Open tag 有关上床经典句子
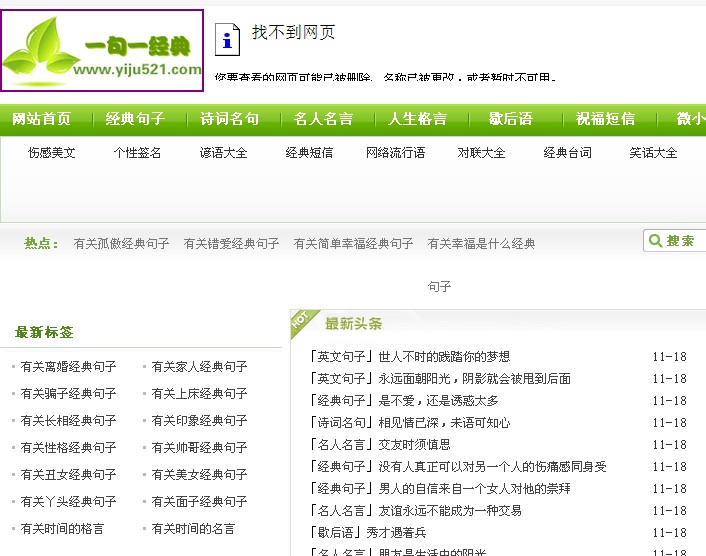Viewport: 706px width, 556px height. point(199,393)
